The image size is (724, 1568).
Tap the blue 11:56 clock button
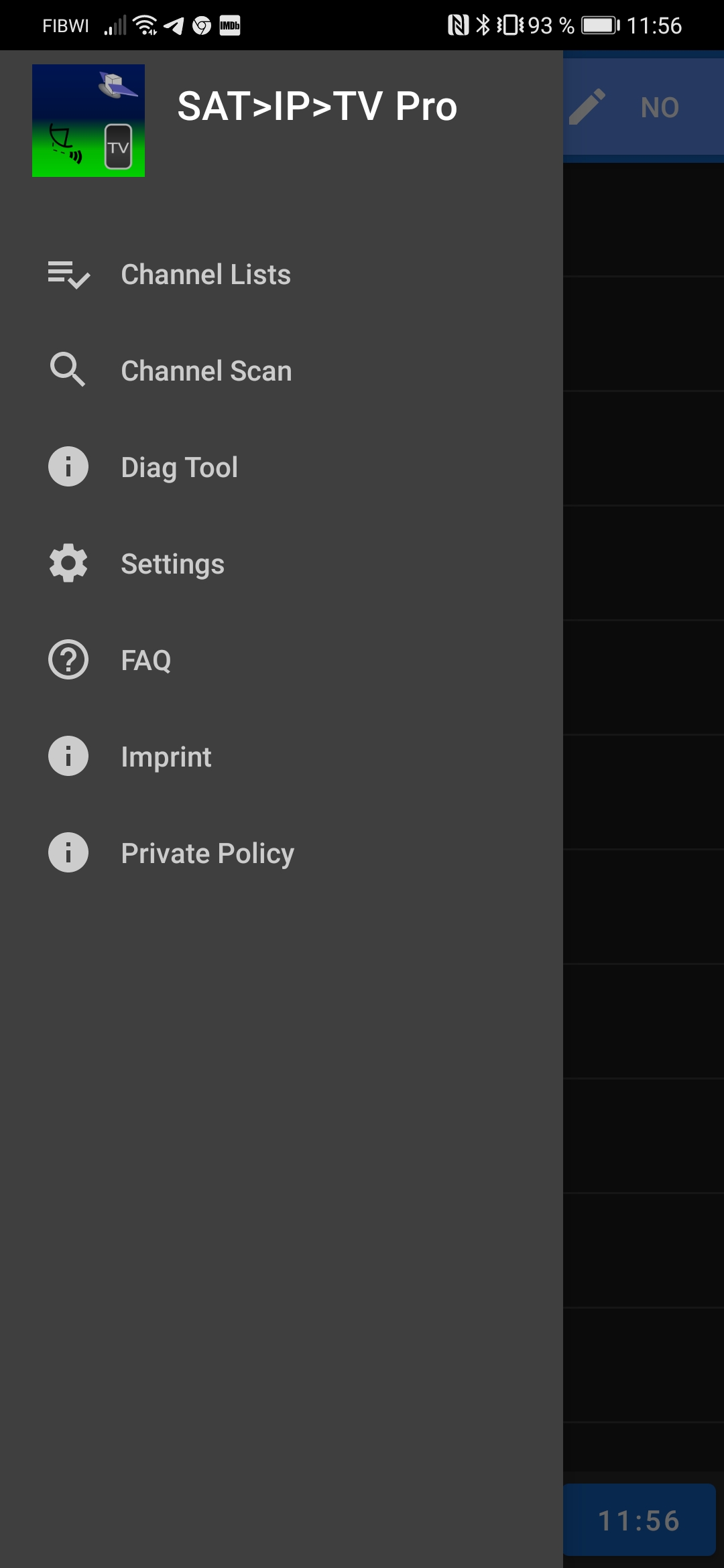tap(640, 1520)
